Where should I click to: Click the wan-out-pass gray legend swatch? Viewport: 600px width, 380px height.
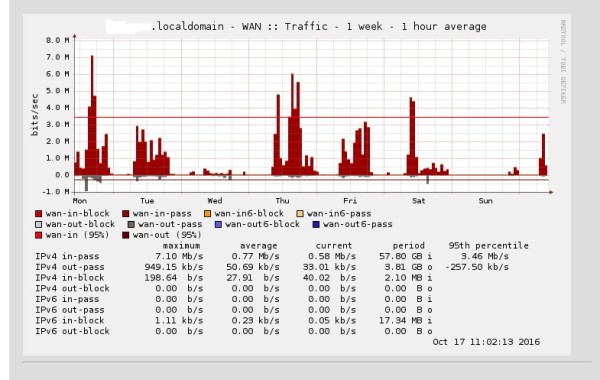coord(131,224)
